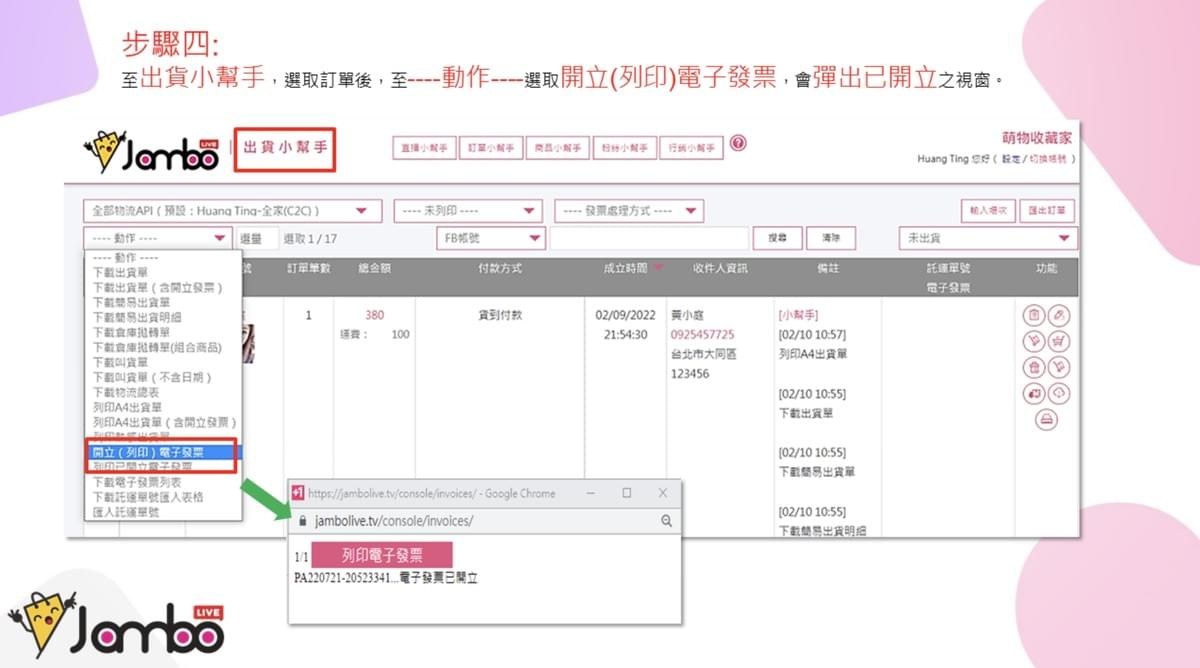Click the 輸入場次 button
The height and width of the screenshot is (668, 1200).
click(990, 211)
